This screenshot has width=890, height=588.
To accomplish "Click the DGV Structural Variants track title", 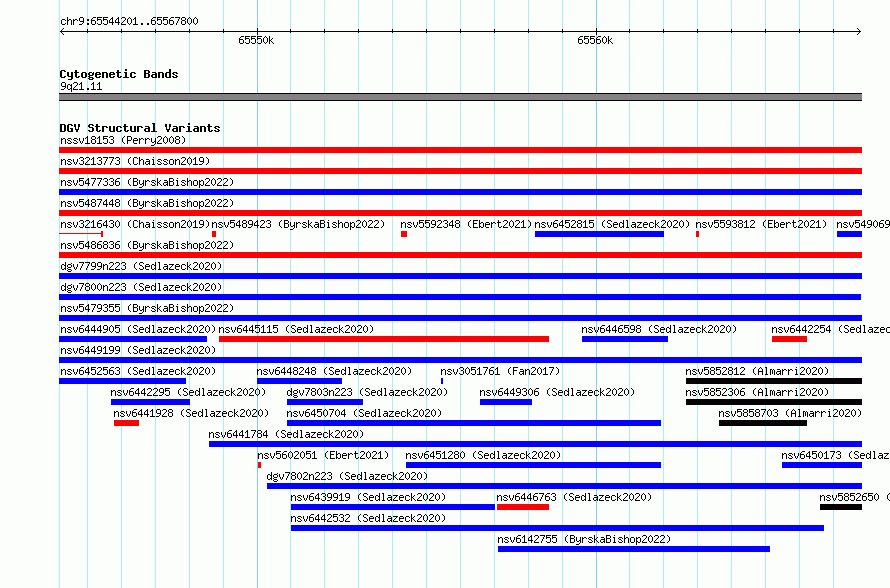I will click(x=140, y=128).
